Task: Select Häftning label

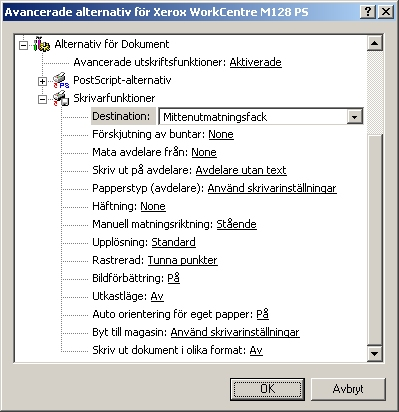Action: point(115,206)
